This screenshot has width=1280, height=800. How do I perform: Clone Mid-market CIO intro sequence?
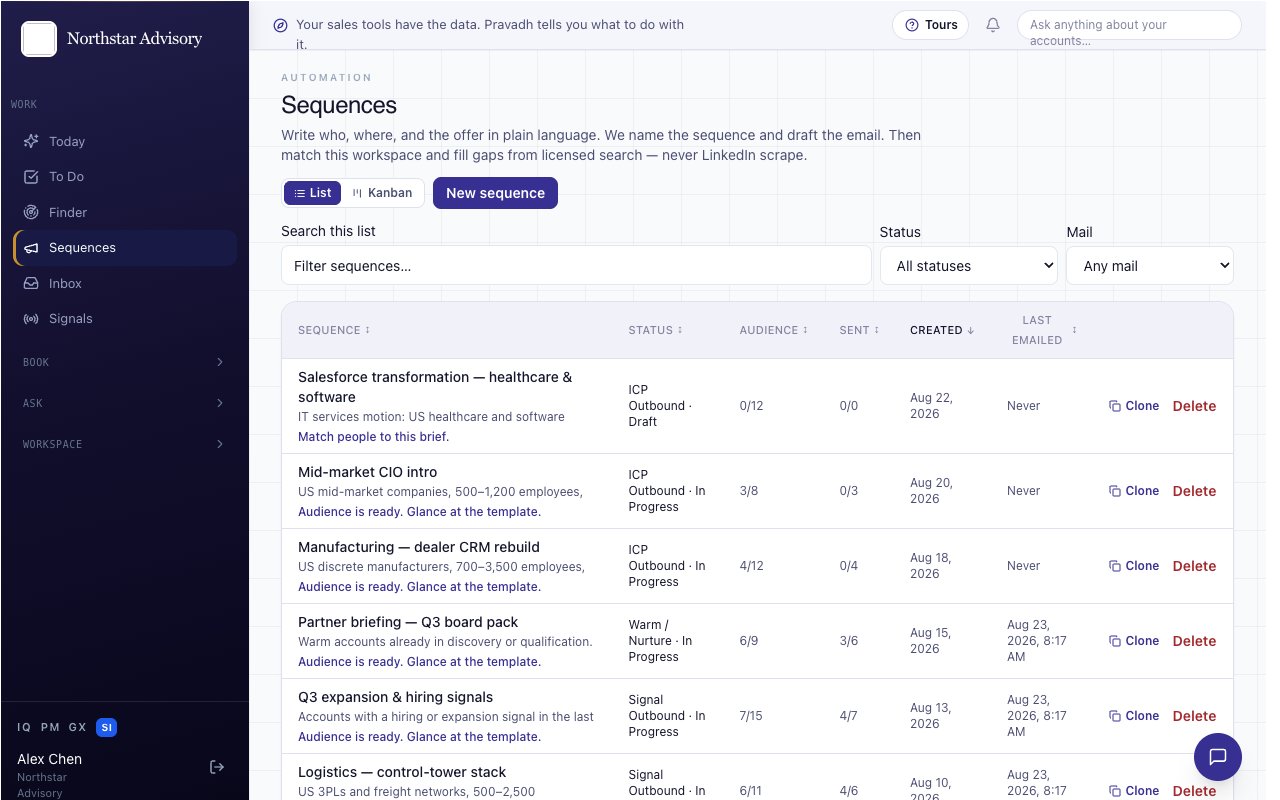[1134, 491]
